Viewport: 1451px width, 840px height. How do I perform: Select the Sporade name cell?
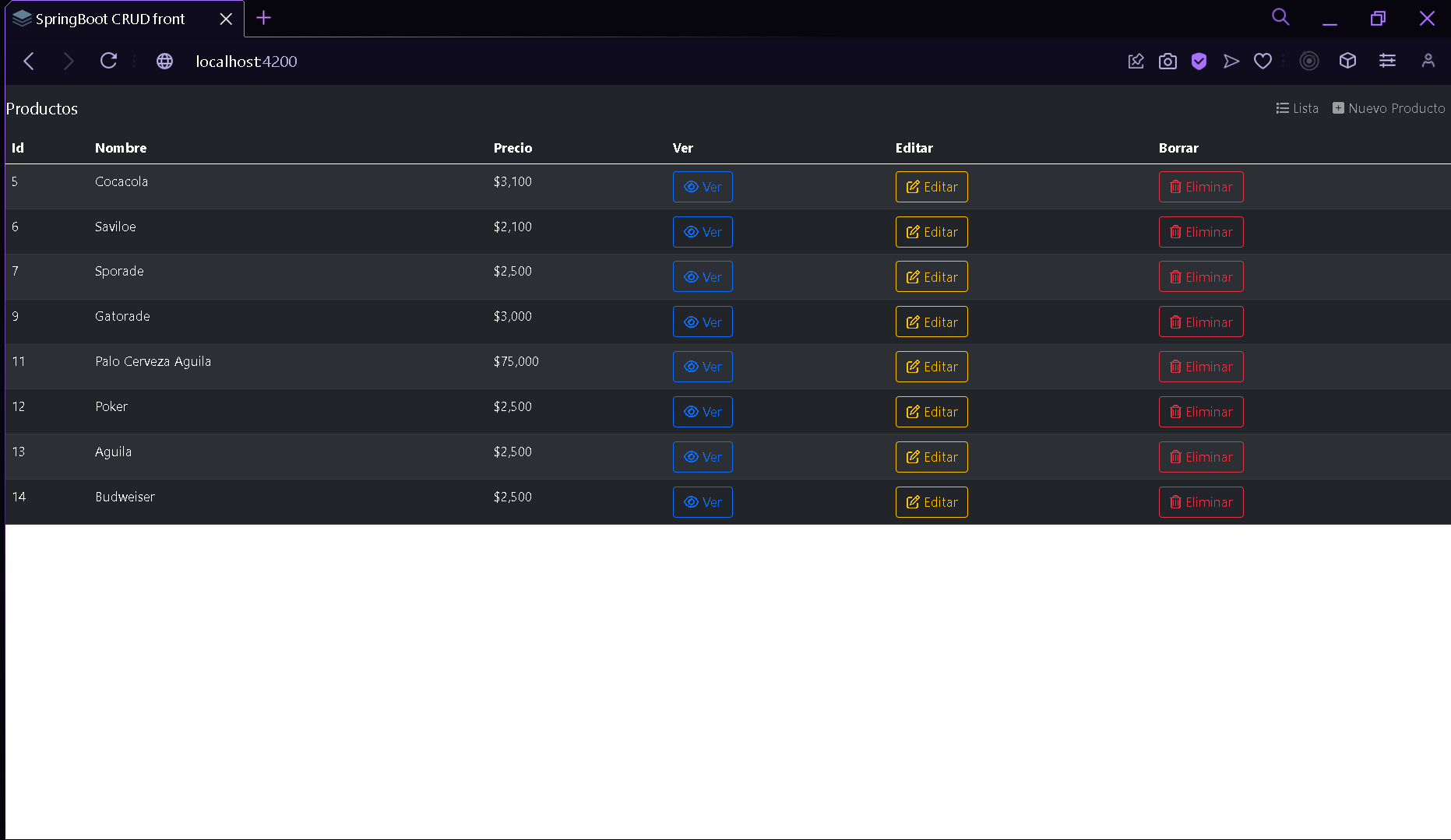[119, 271]
